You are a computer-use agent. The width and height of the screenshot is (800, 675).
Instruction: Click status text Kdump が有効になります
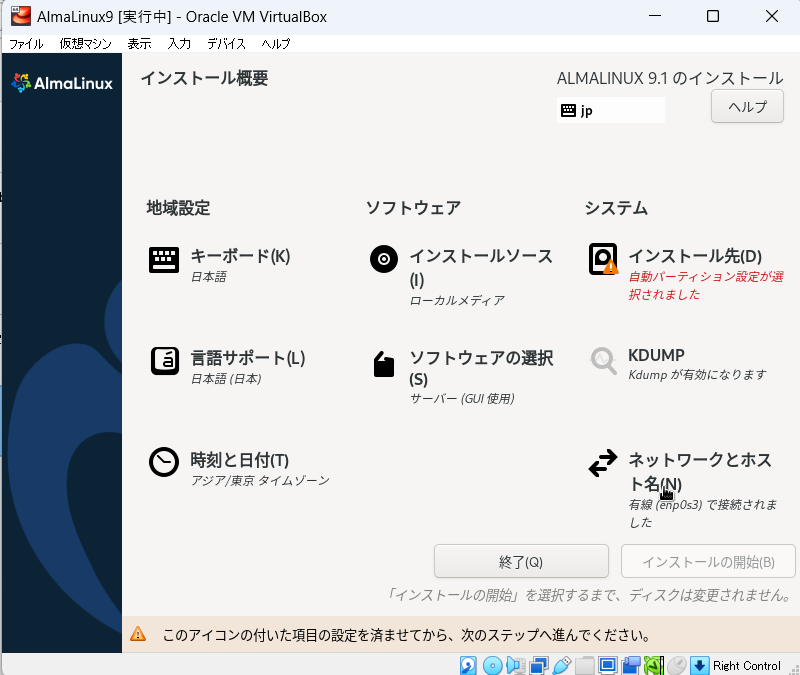697,375
